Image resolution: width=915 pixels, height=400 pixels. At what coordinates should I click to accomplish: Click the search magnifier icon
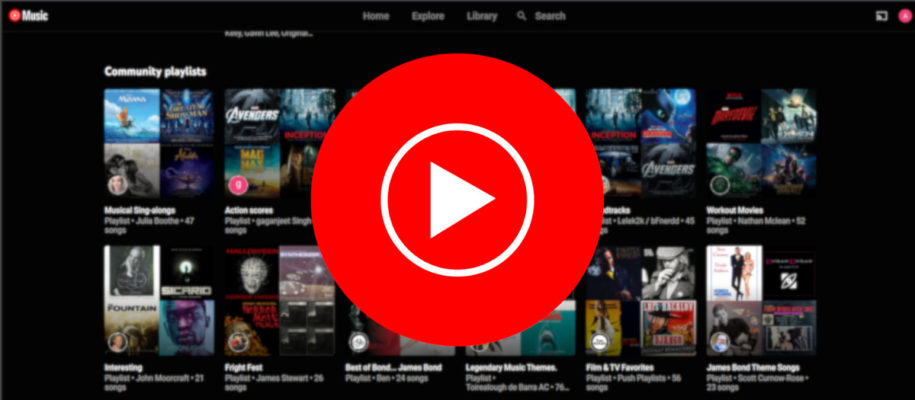point(521,16)
